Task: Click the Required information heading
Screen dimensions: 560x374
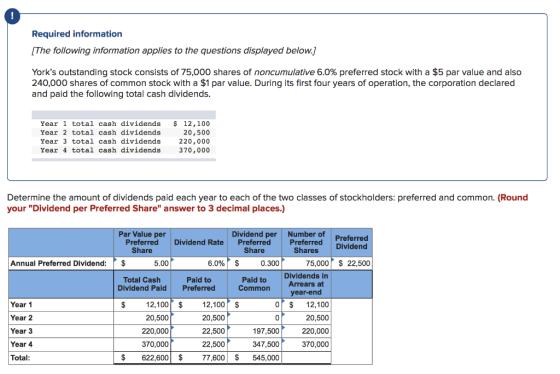Action: (x=77, y=34)
